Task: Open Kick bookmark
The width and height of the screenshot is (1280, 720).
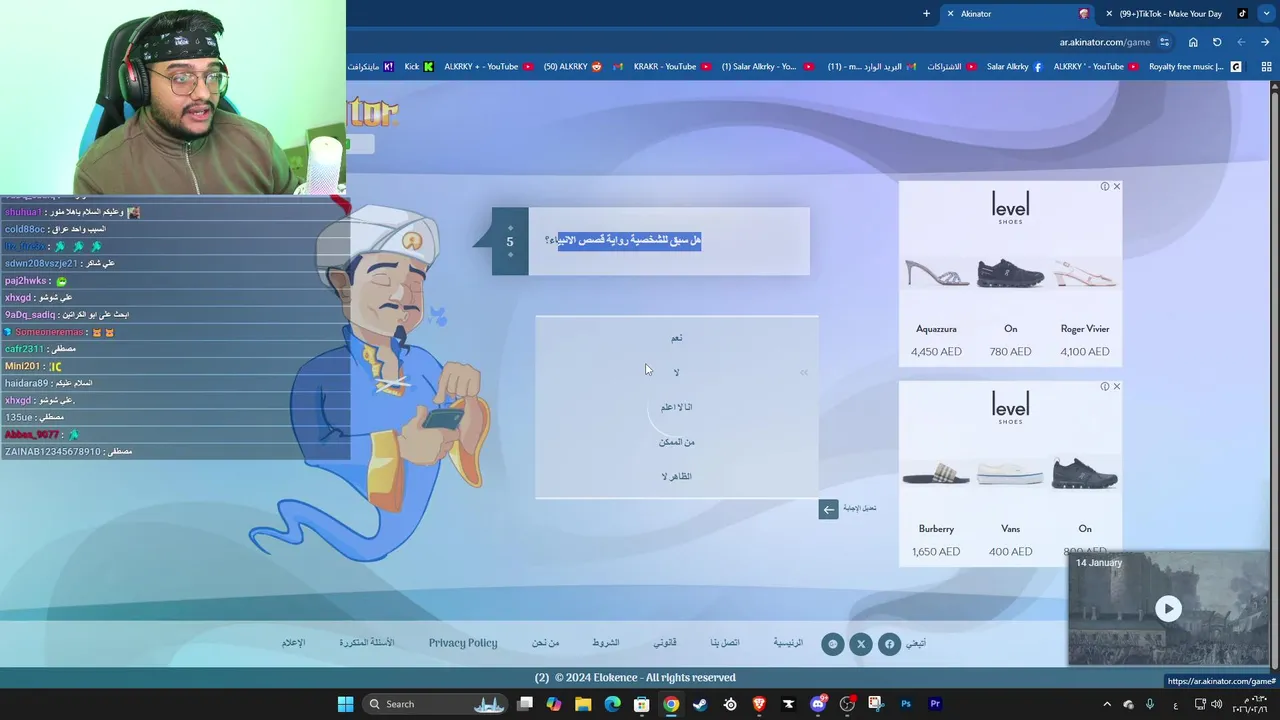Action: pyautogui.click(x=419, y=66)
